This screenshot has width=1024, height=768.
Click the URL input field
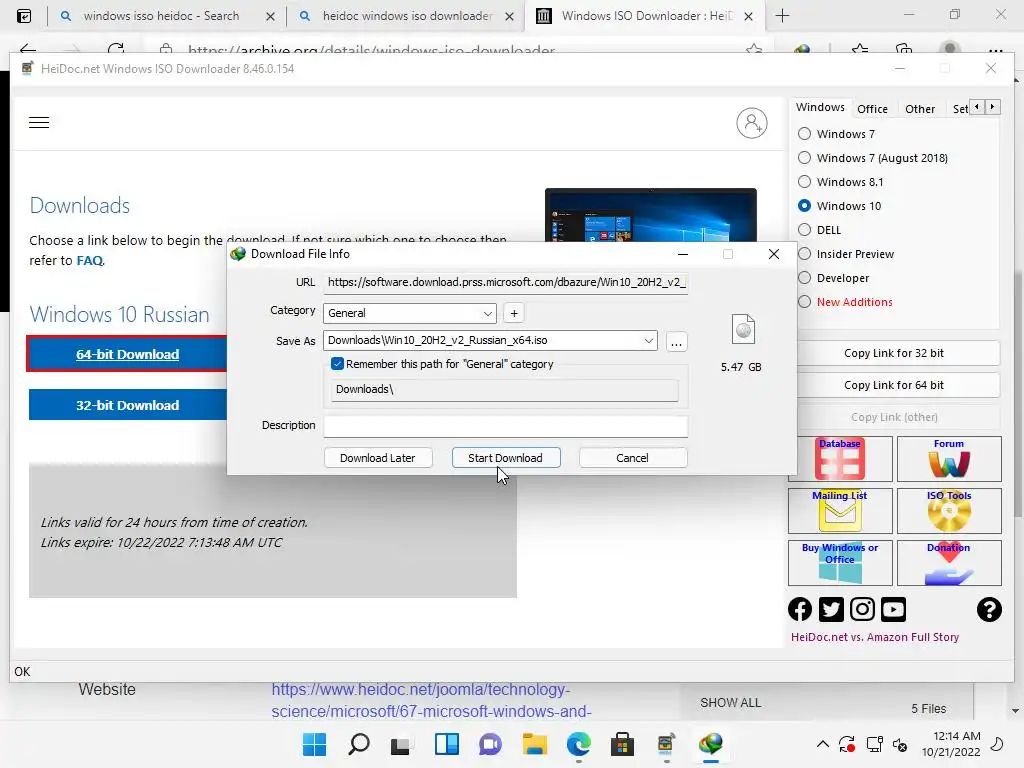tap(505, 282)
